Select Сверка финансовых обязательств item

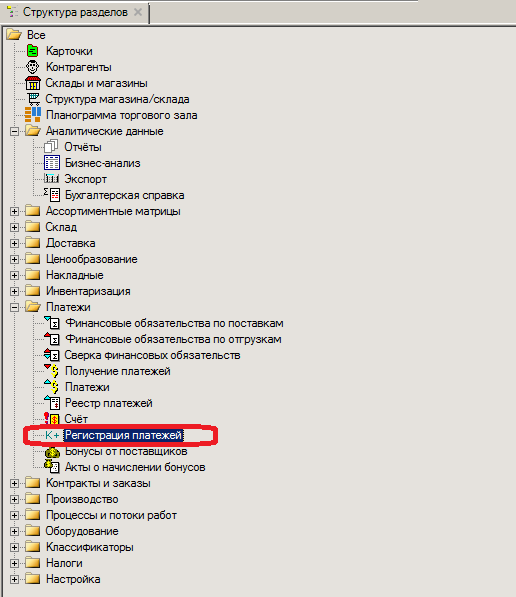tap(152, 355)
